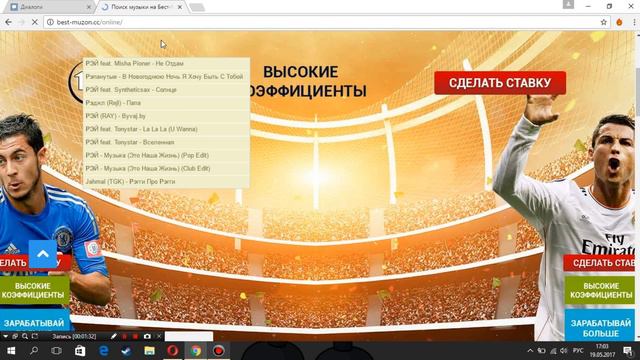The height and width of the screenshot is (360, 640).
Task: Click the site info icon in the address bar
Action: coord(50,22)
